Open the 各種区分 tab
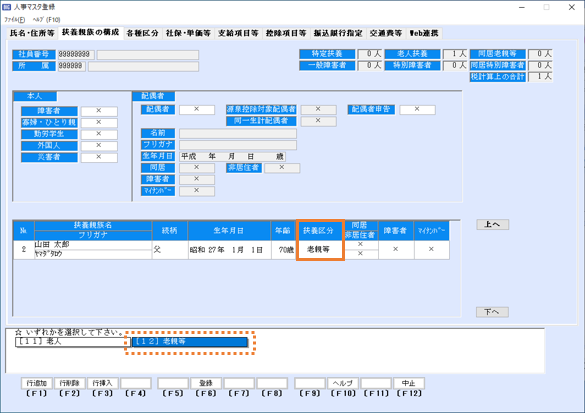This screenshot has width=585, height=413. point(142,33)
